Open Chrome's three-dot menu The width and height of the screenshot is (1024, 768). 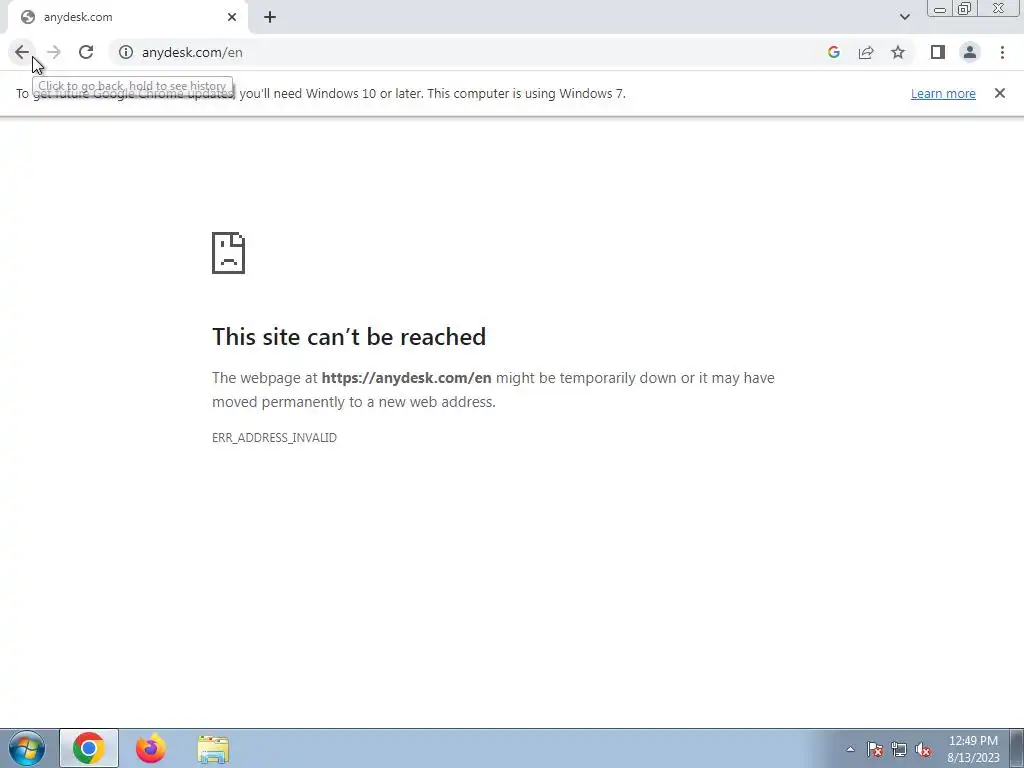click(x=1002, y=52)
